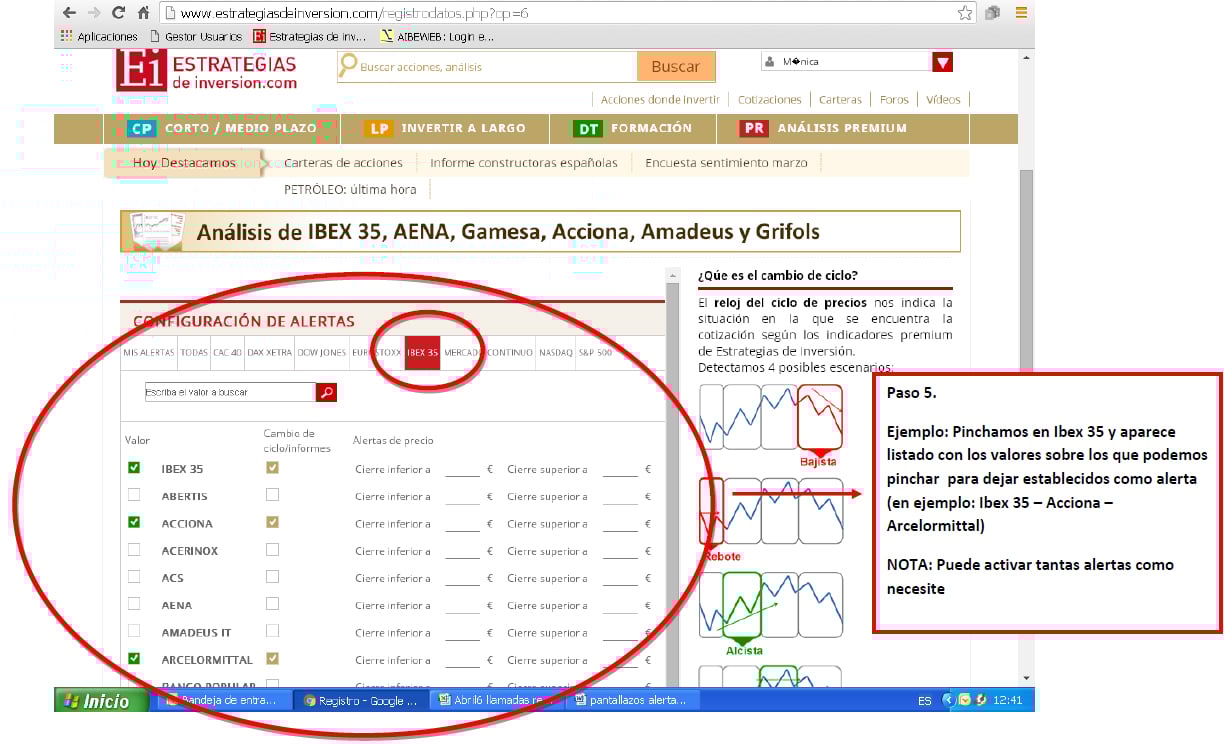The height and width of the screenshot is (751, 1231).
Task: Open Acciones donde invertir link
Action: tap(660, 100)
